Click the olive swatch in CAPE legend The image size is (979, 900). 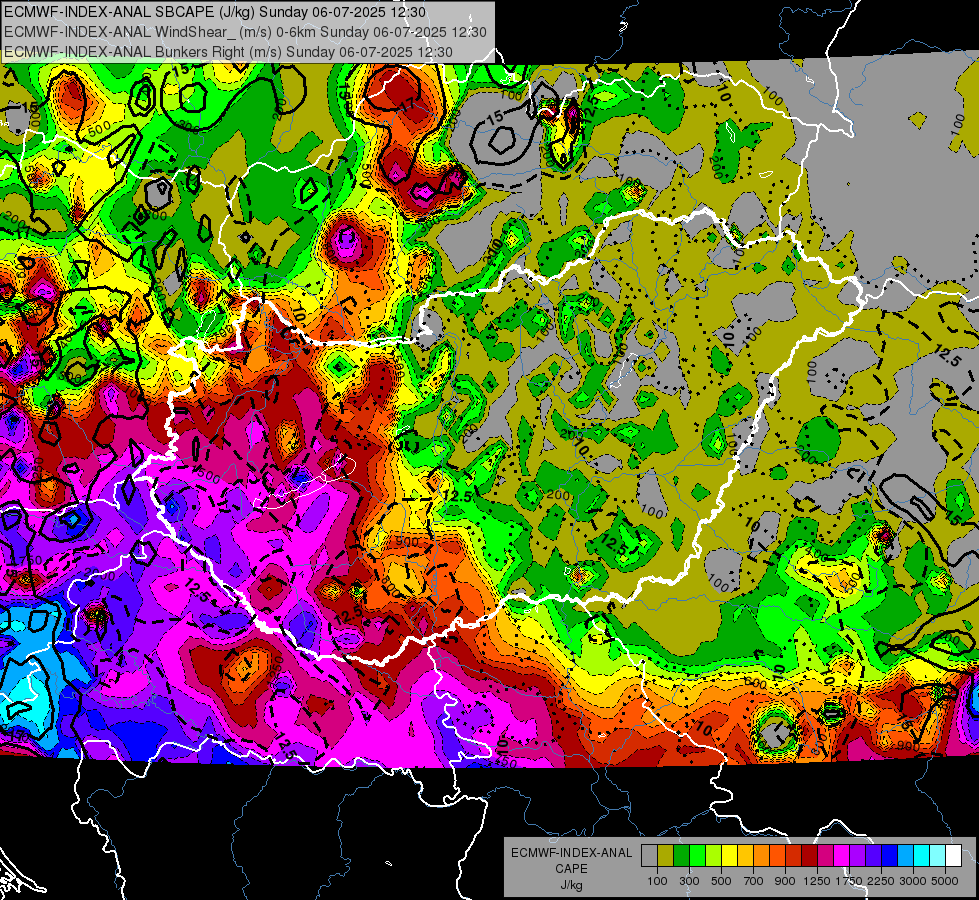point(666,856)
